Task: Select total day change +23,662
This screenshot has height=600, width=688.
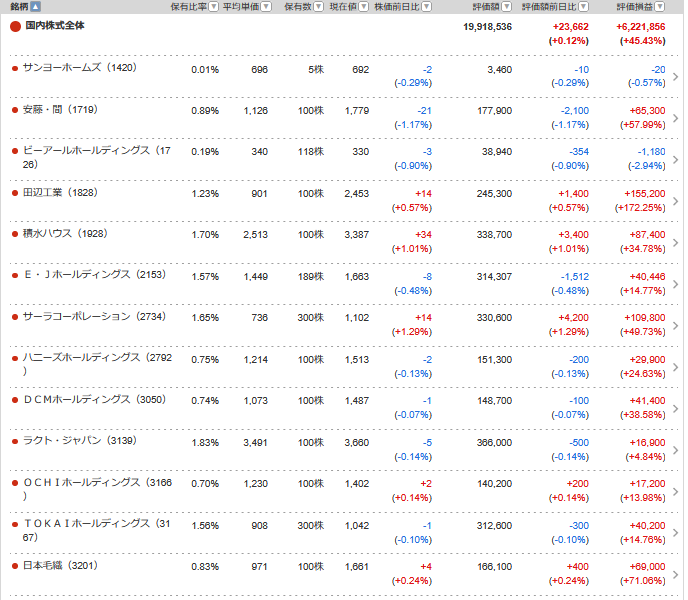Action: 570,27
